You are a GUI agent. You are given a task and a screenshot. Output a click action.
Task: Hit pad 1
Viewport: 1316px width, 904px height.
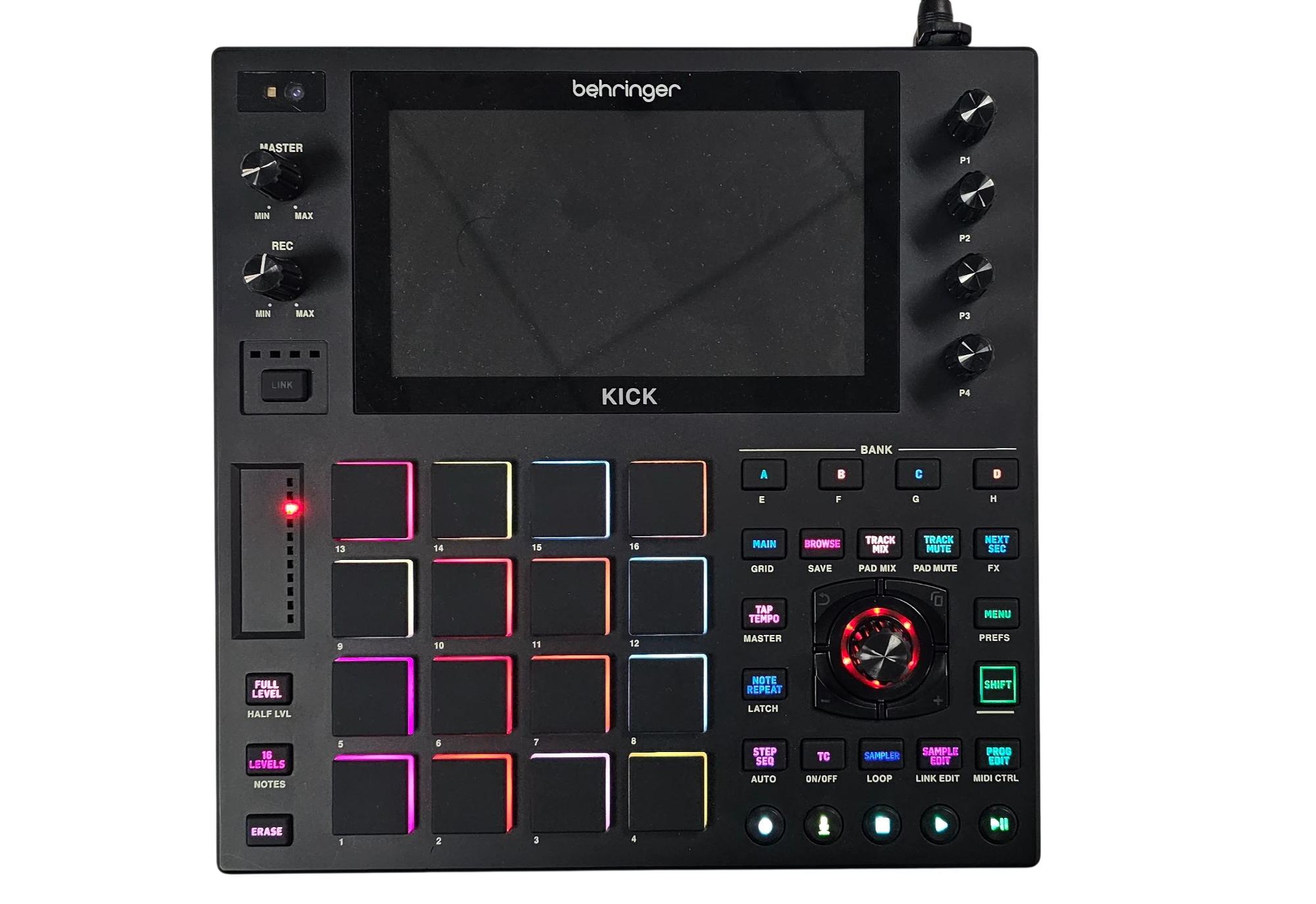tap(372, 794)
